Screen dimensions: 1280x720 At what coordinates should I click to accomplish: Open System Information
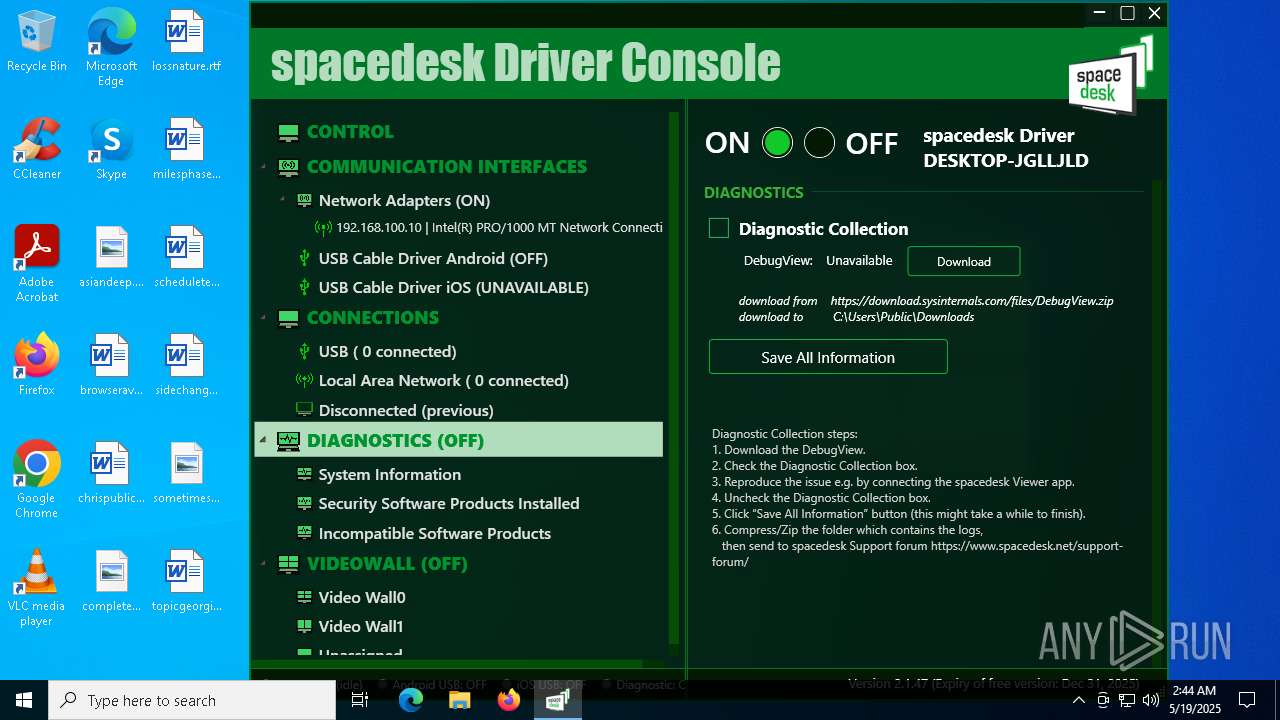[x=390, y=475]
